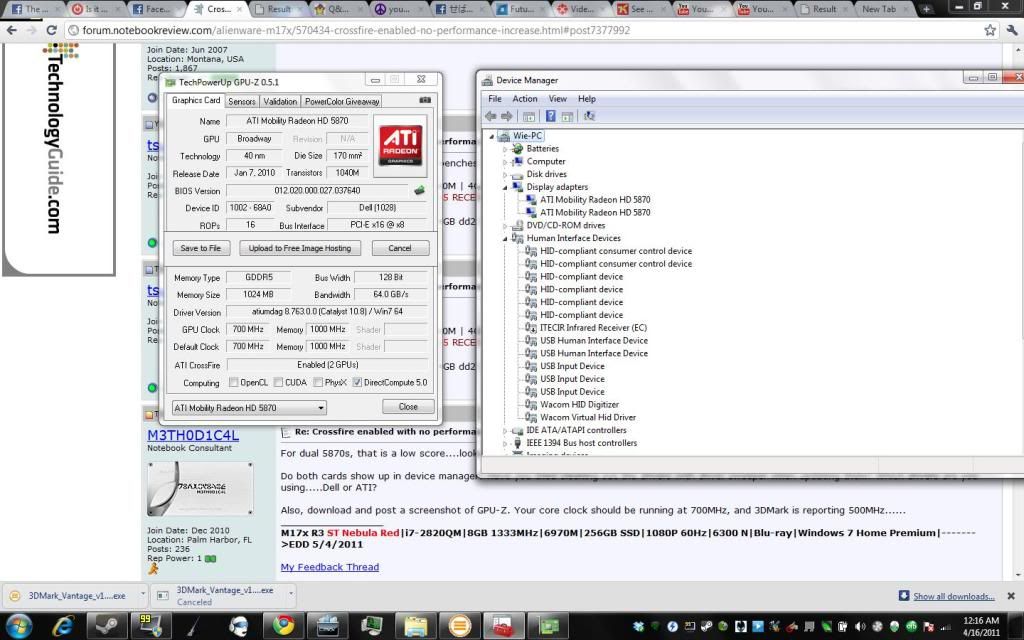Open Windows Explorer folder in taskbar

click(x=416, y=626)
